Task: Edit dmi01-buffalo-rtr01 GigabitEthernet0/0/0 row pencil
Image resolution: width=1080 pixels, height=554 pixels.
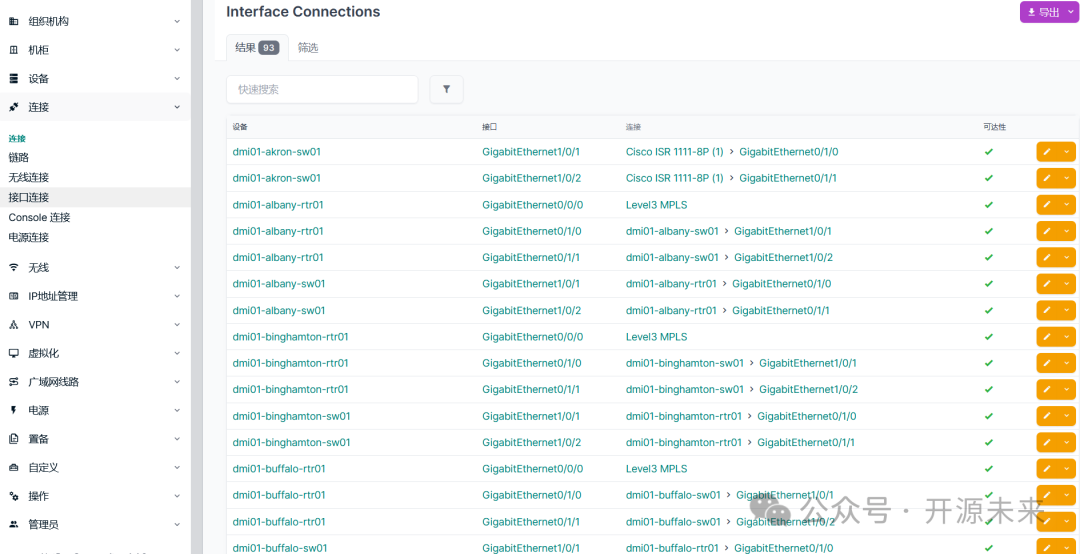Action: point(1047,469)
